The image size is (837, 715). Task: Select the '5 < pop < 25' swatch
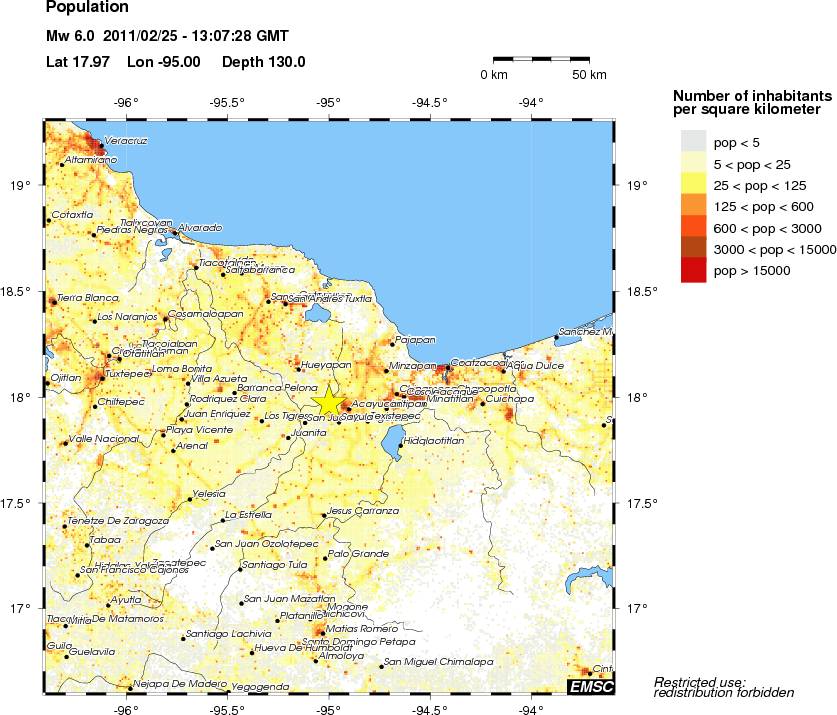coord(694,162)
